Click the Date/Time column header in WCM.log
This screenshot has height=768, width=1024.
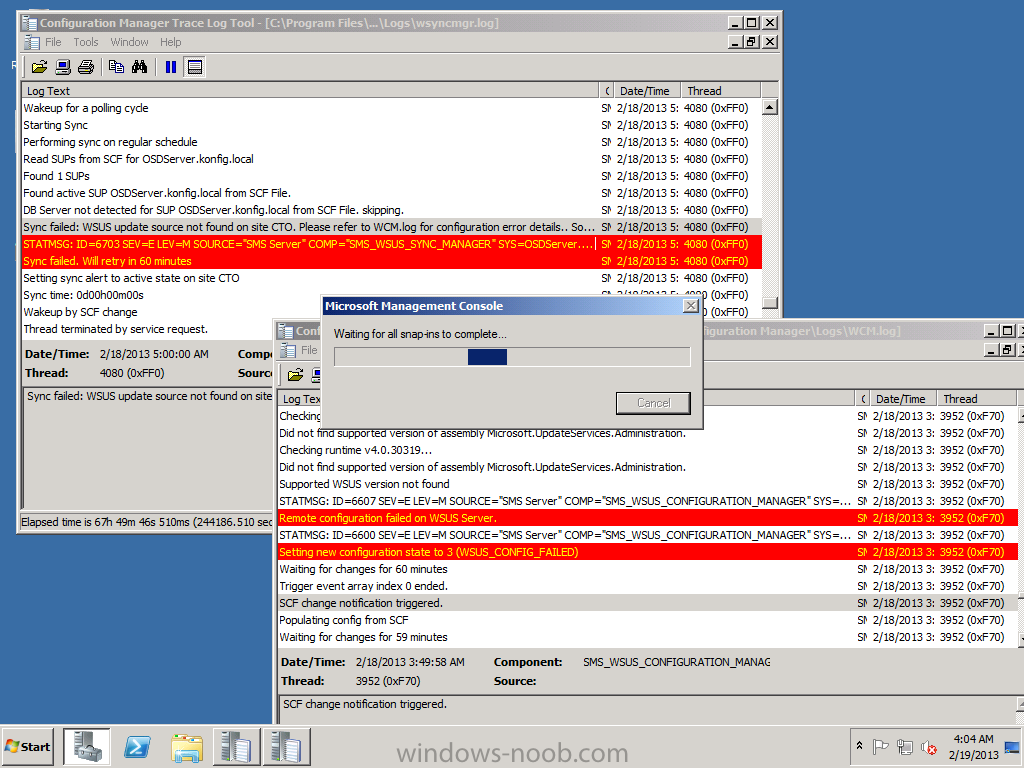[x=903, y=399]
